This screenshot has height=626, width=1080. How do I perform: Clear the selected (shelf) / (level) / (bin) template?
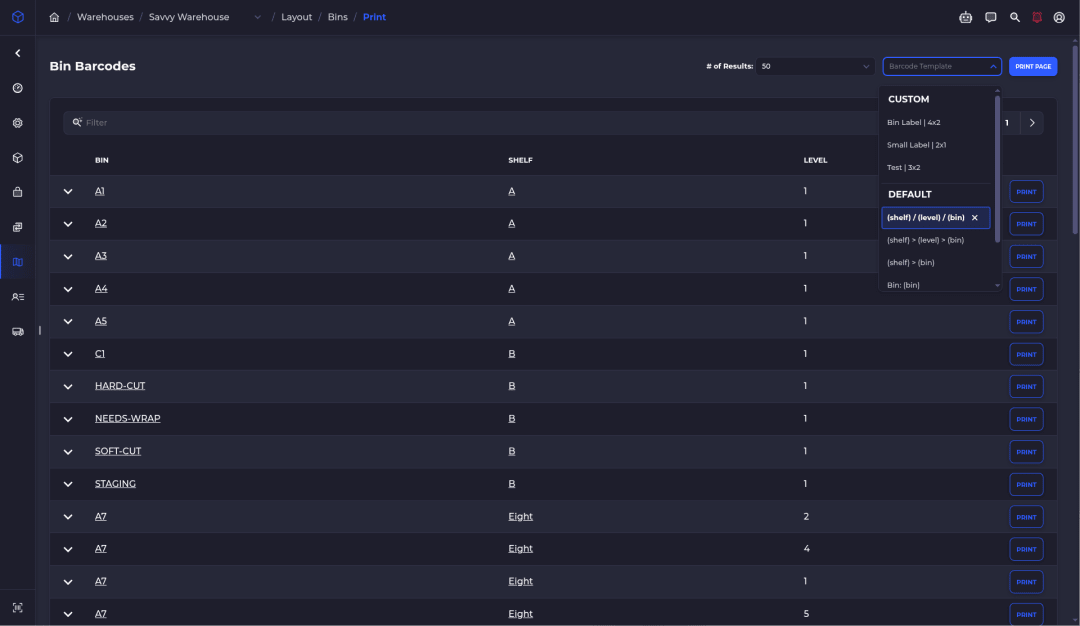pyautogui.click(x=975, y=218)
